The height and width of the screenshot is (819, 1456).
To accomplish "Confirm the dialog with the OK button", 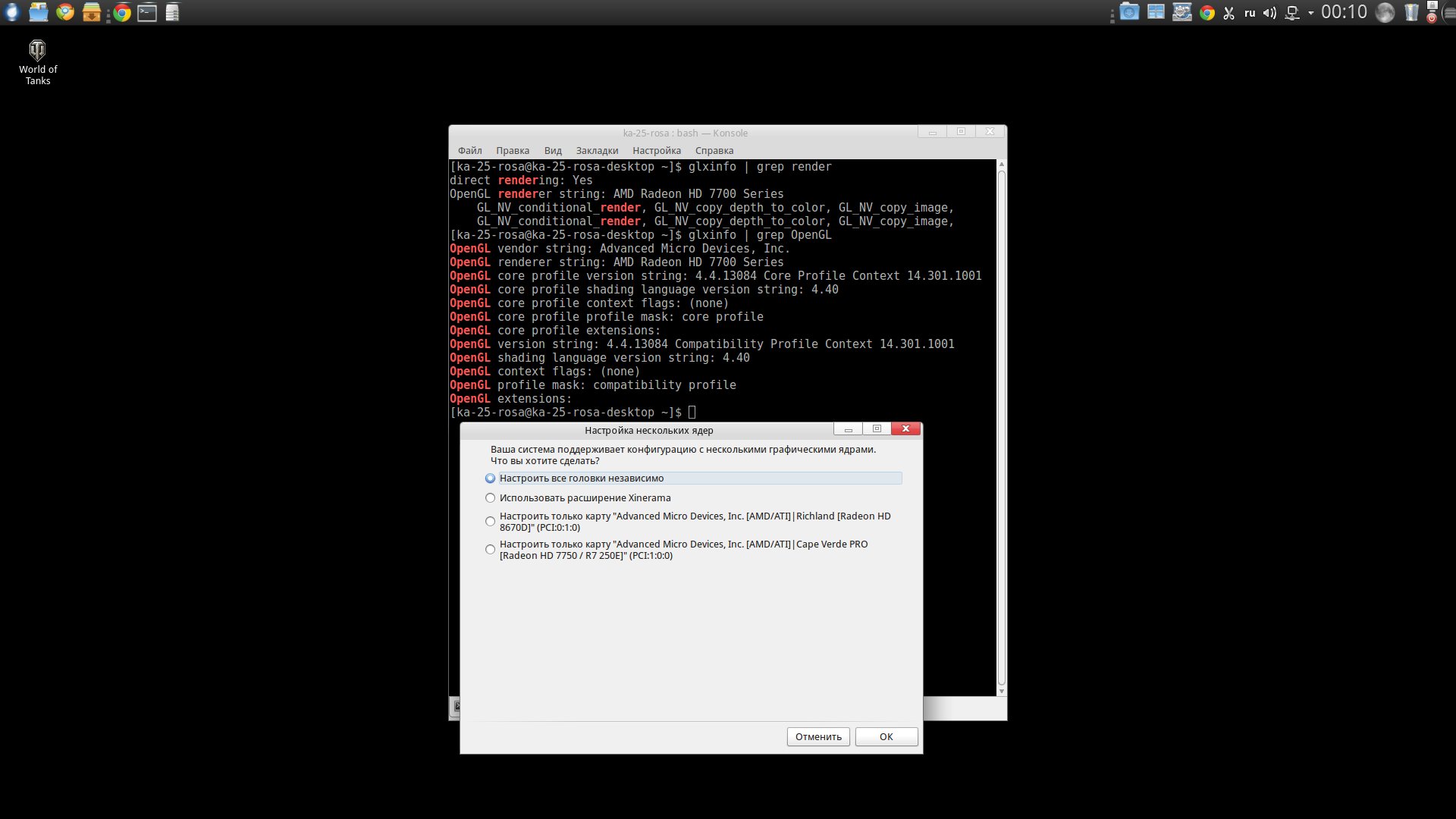I will click(886, 737).
